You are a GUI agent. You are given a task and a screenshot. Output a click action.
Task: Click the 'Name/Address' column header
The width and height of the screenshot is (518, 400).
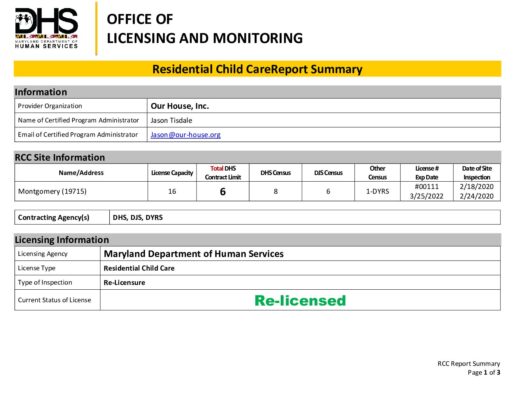81,173
